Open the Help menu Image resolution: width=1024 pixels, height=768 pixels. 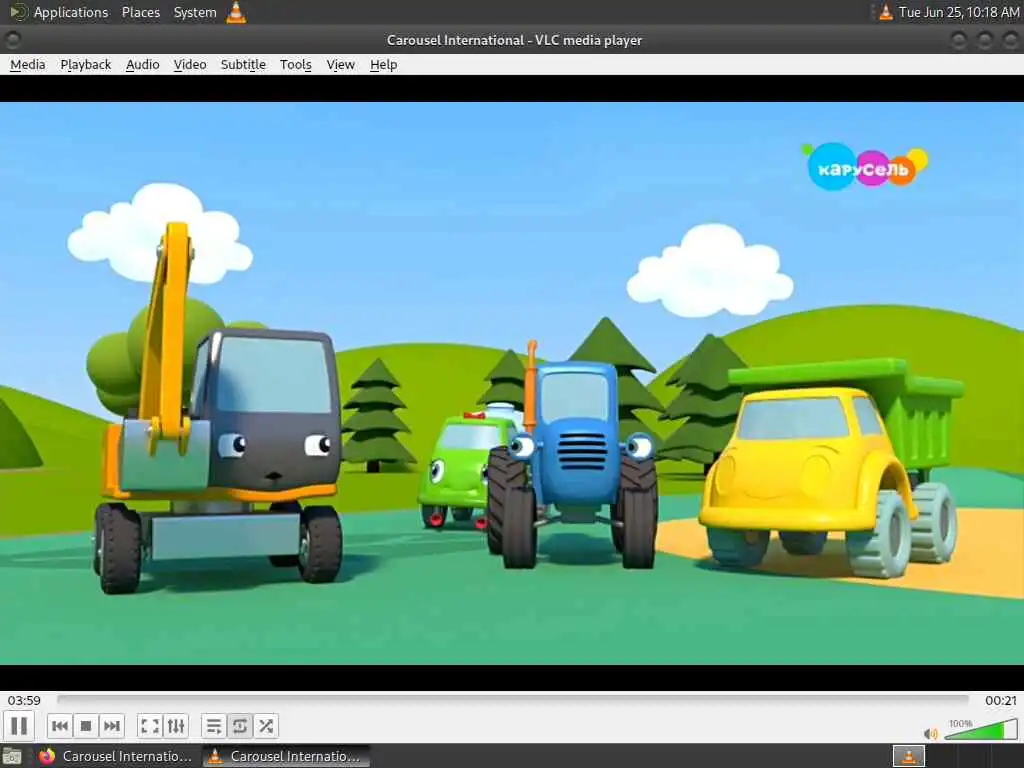[x=383, y=65]
